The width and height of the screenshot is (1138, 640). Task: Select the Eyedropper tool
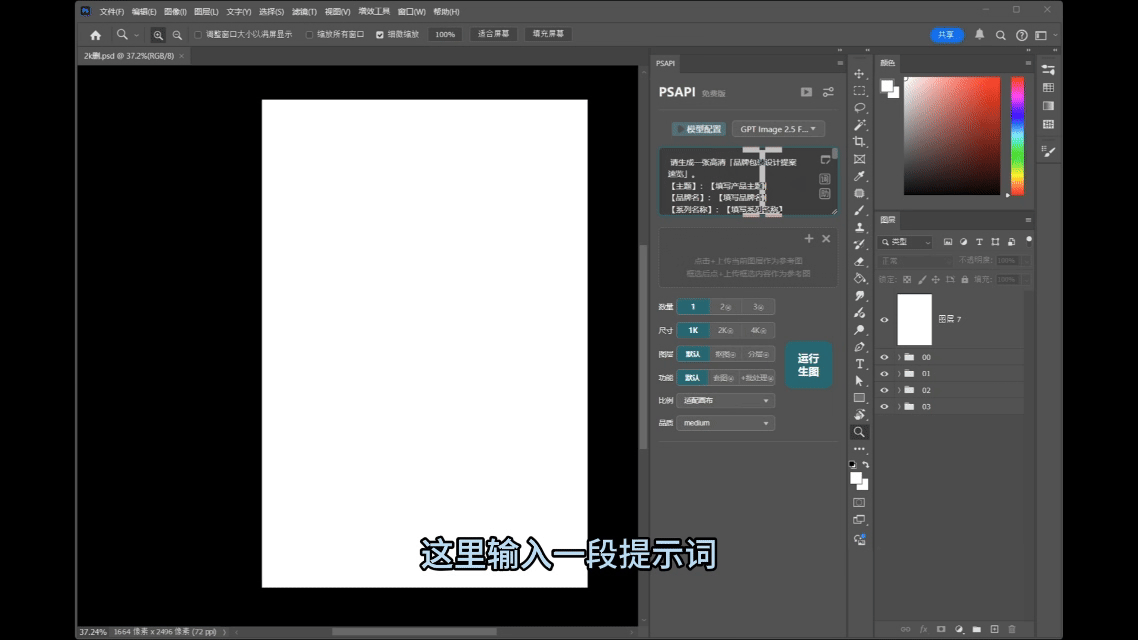click(x=859, y=176)
